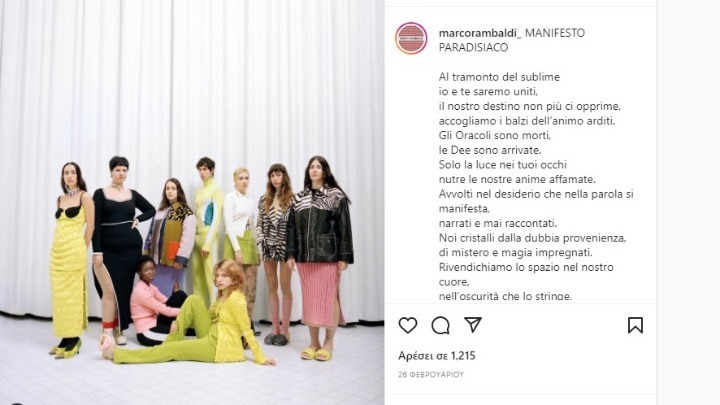
Task: Open comments with the speech bubble icon
Action: (440, 325)
